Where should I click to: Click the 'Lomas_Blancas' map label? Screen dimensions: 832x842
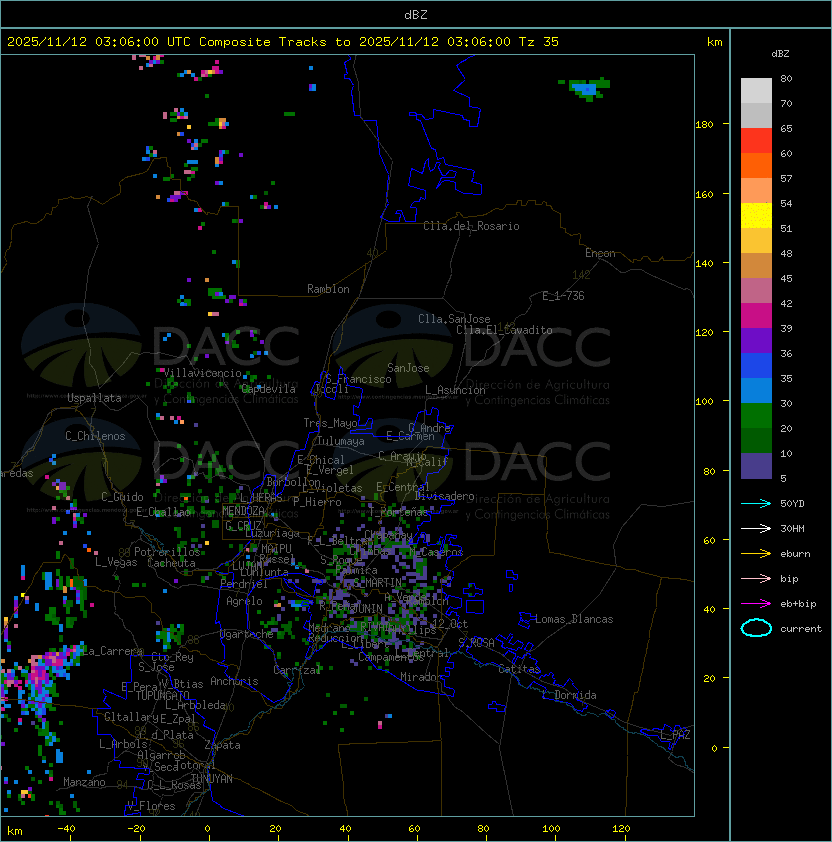click(x=574, y=619)
